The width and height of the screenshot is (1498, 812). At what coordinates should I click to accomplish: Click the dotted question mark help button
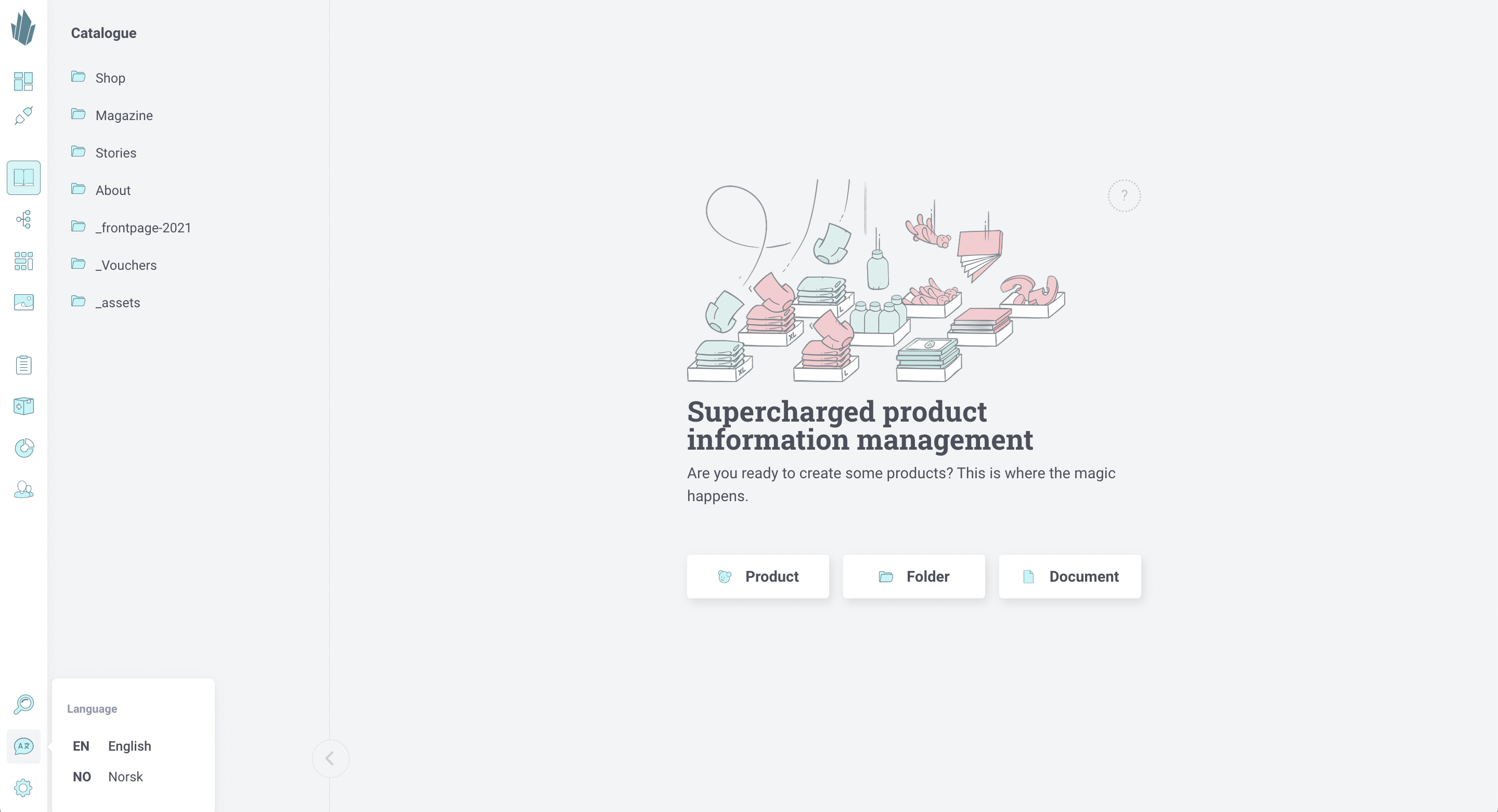click(1124, 195)
